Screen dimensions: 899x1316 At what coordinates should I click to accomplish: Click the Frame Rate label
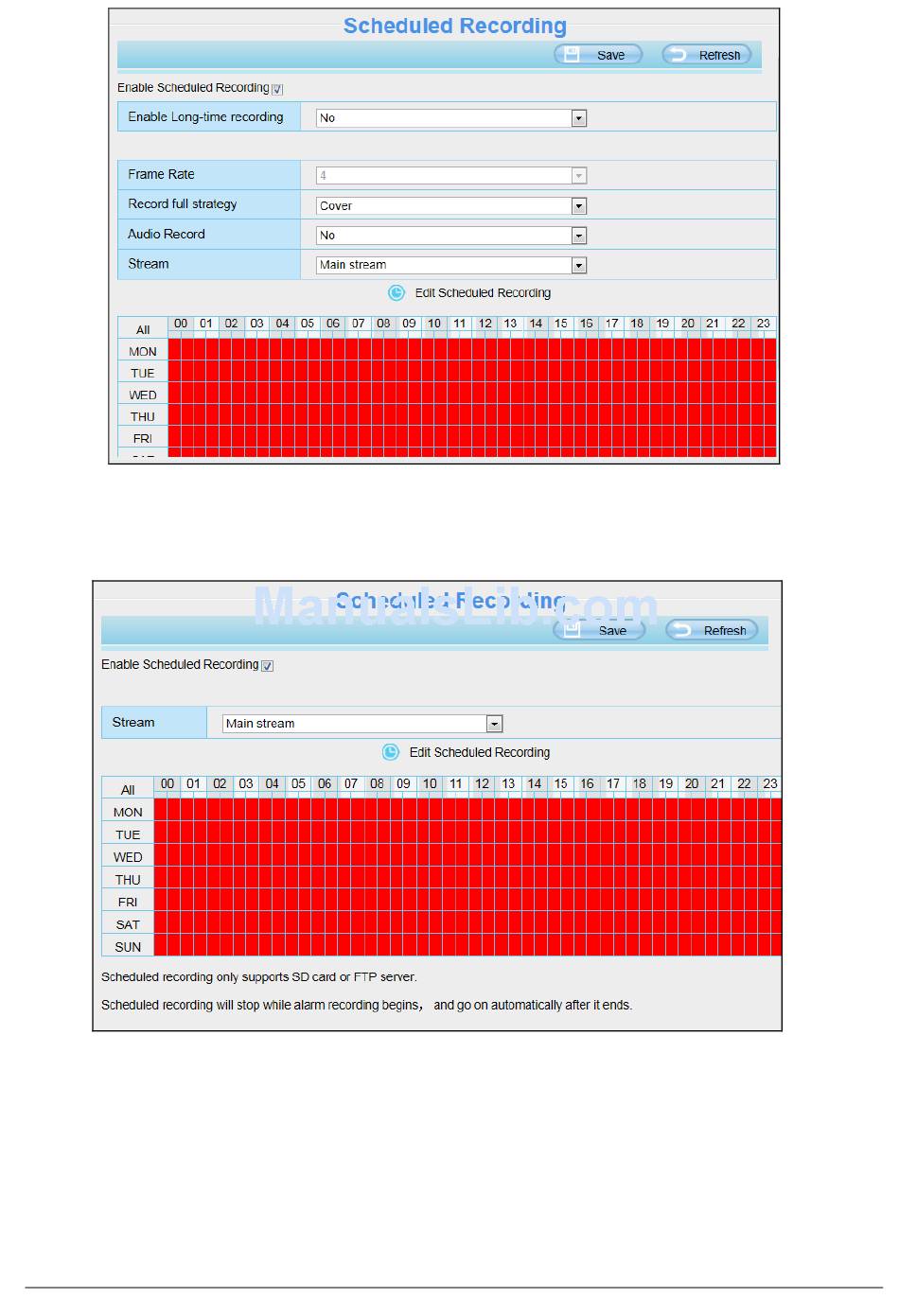click(161, 174)
